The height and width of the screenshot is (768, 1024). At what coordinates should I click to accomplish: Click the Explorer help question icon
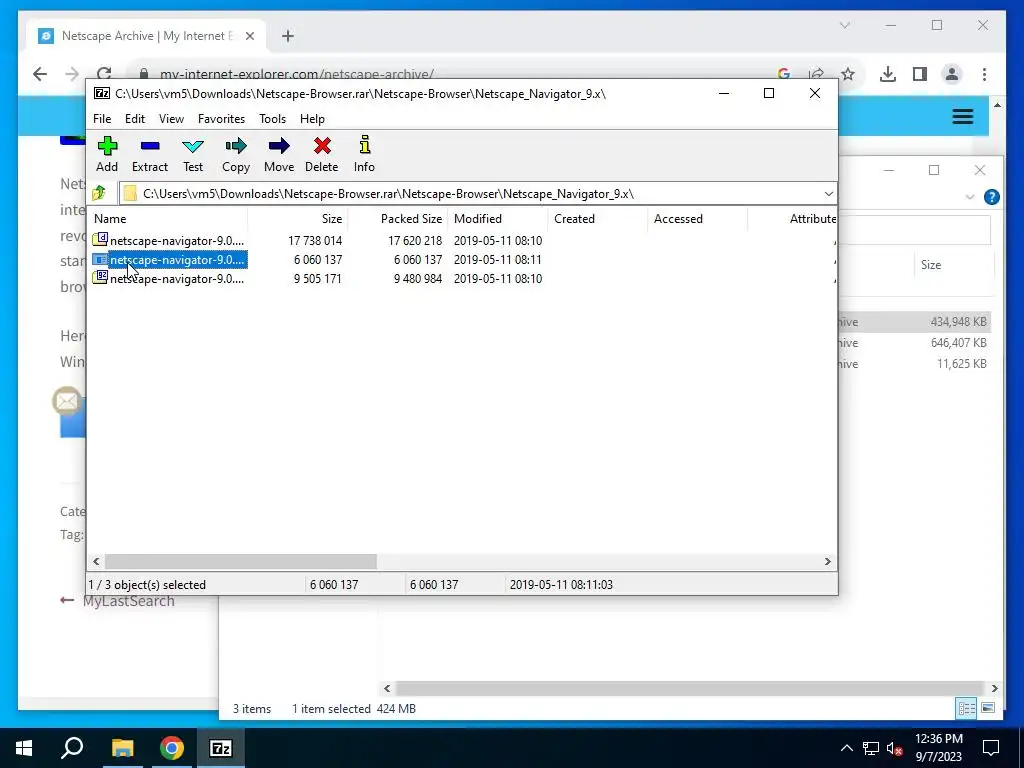coord(991,197)
